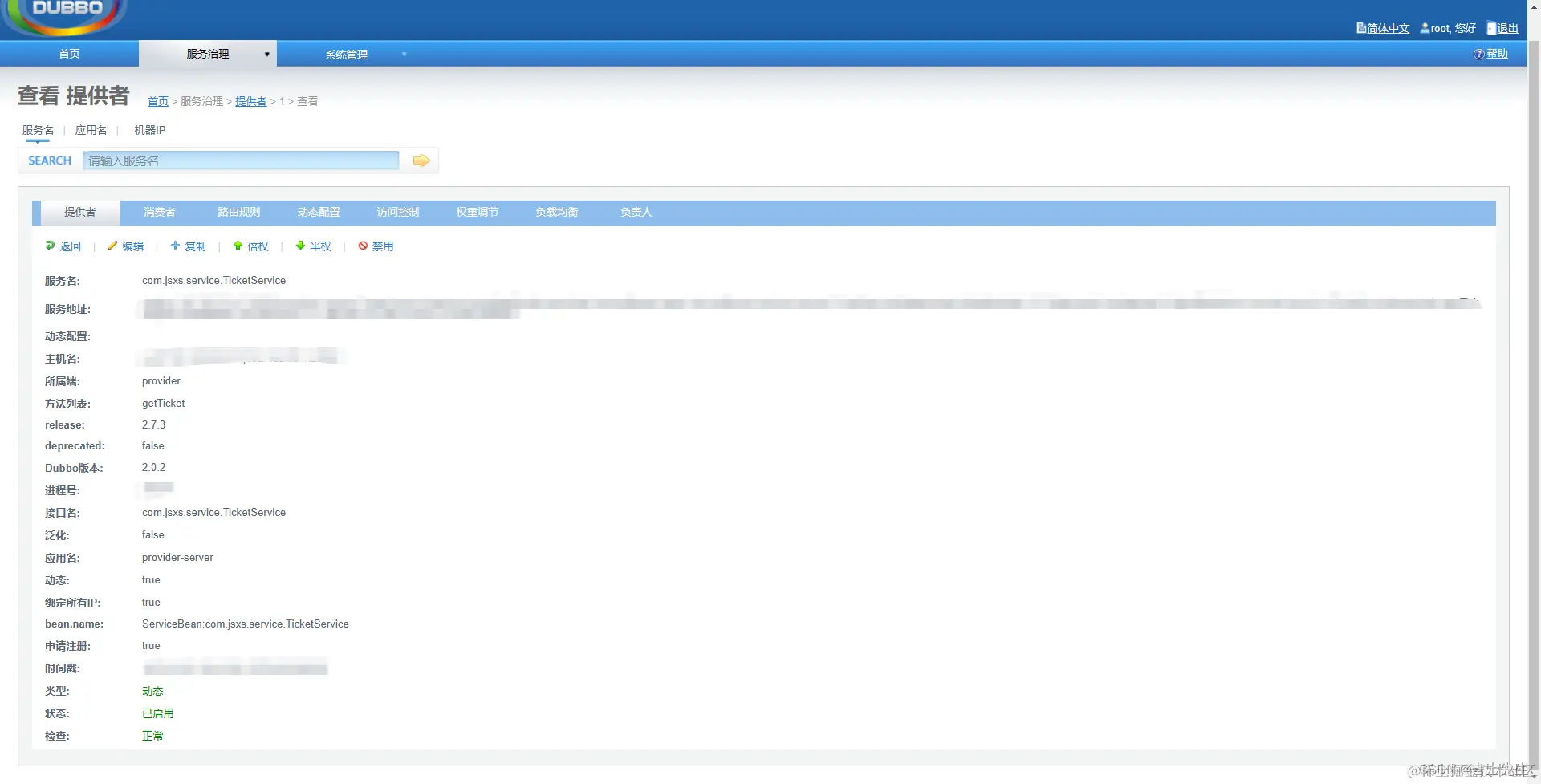
Task: Click the 倍权 link
Action: pyautogui.click(x=258, y=246)
